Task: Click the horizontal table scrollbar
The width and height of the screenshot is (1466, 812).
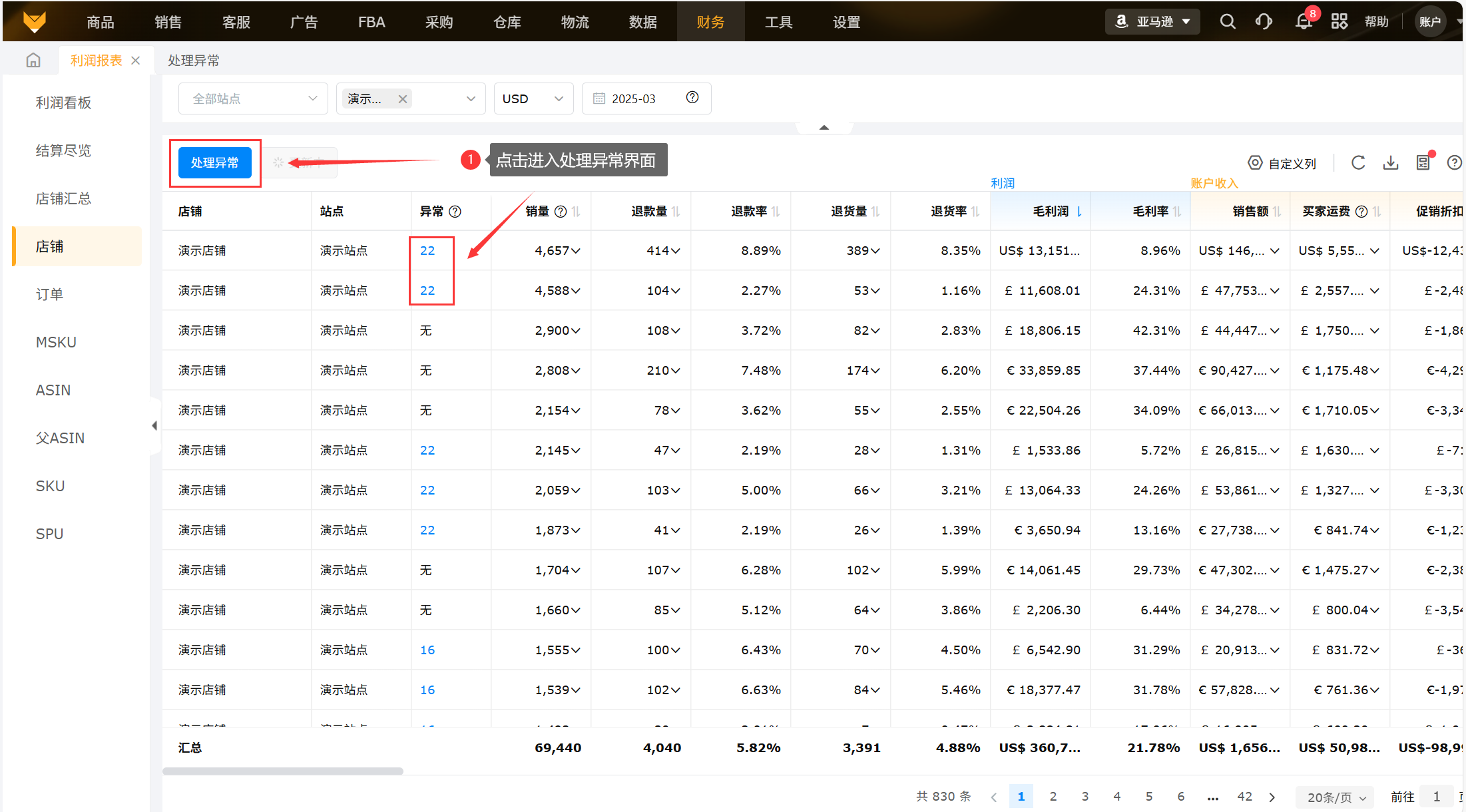Action: pyautogui.click(x=283, y=771)
